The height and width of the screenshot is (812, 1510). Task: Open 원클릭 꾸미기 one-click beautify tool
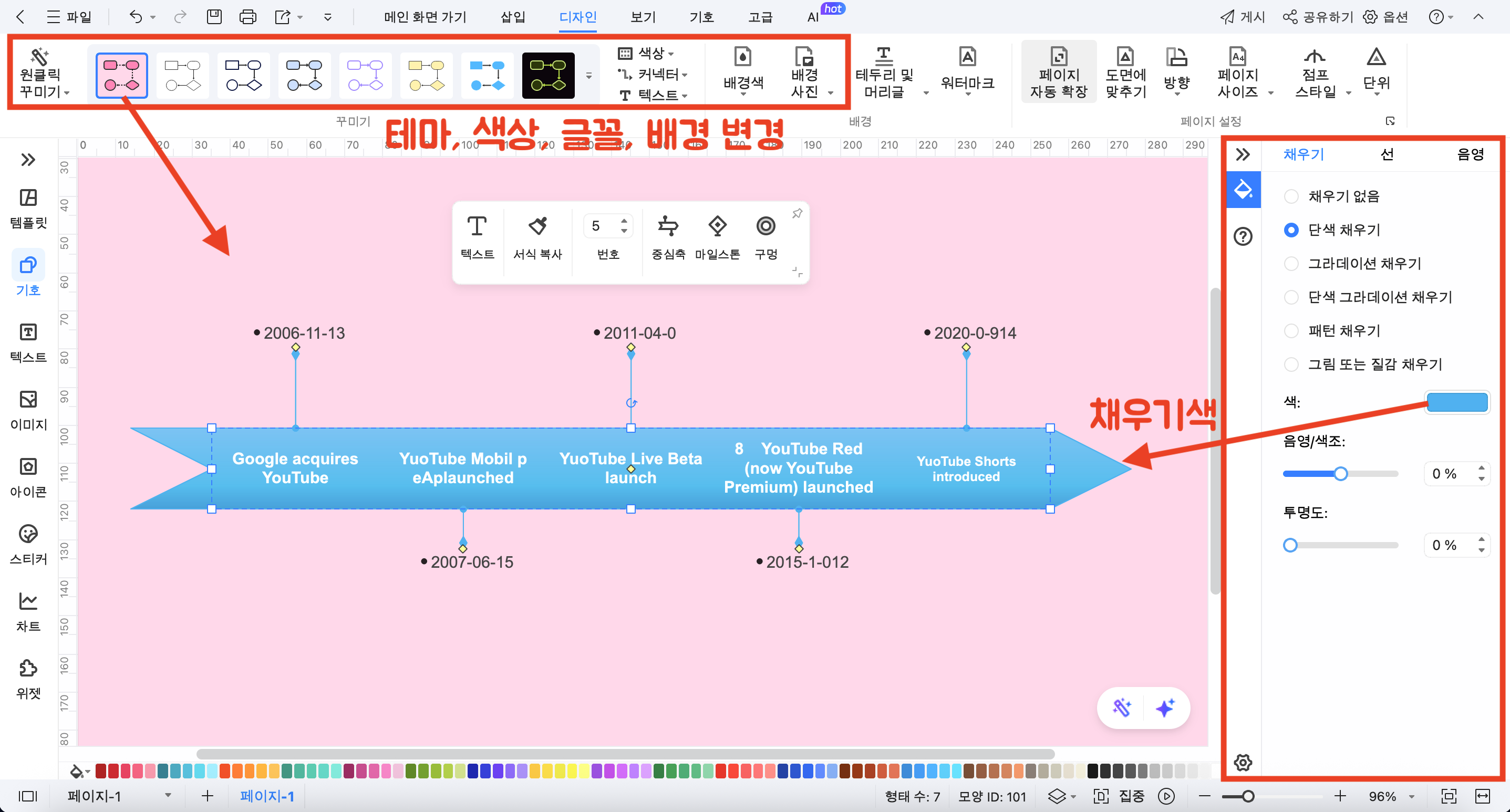pyautogui.click(x=44, y=73)
